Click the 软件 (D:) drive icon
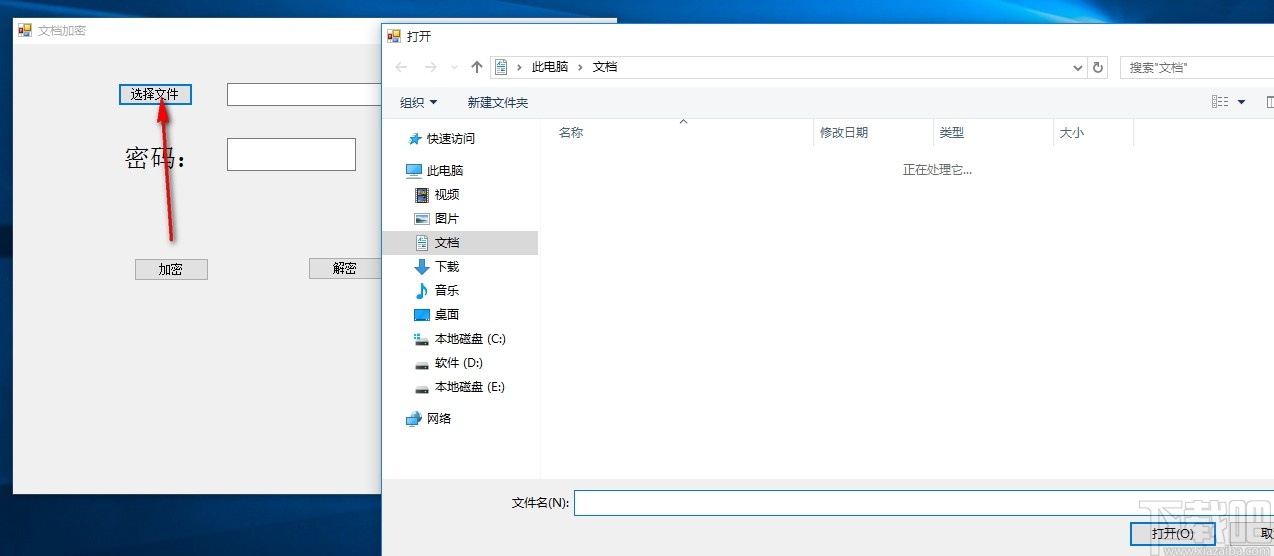The height and width of the screenshot is (556, 1274). click(422, 363)
